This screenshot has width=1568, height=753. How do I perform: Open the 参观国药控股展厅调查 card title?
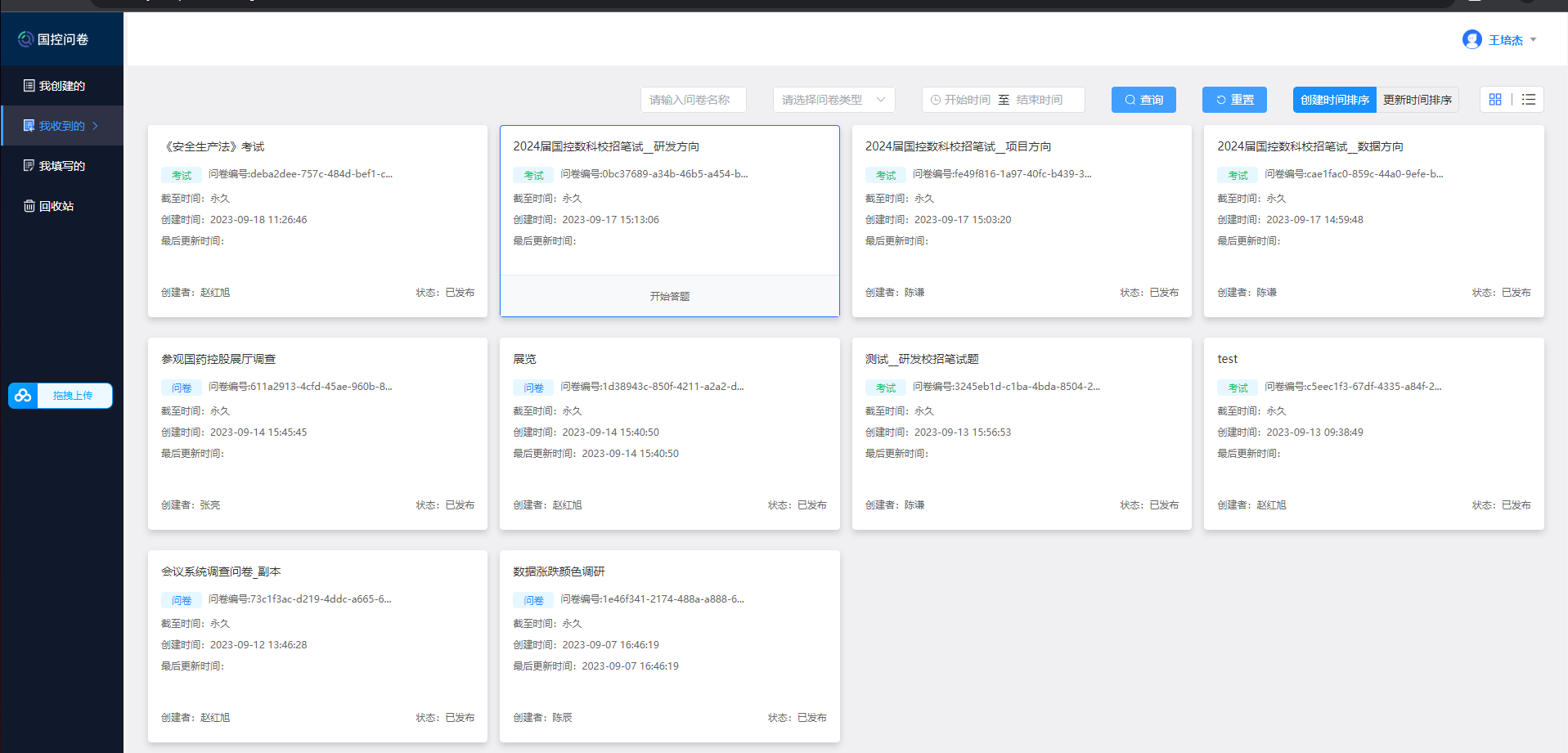(x=218, y=359)
